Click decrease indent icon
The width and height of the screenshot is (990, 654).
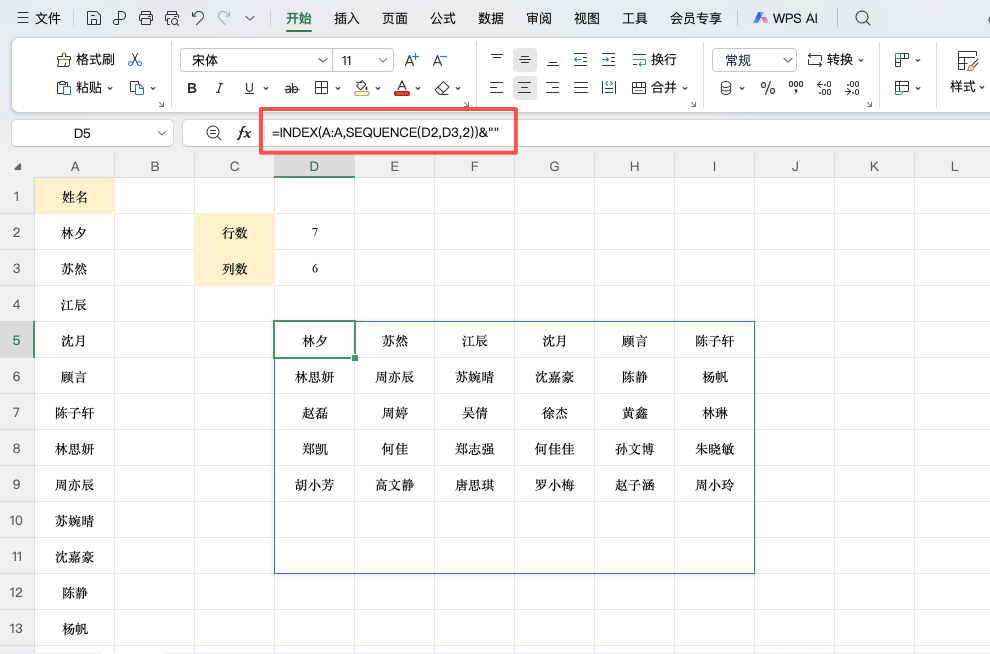(580, 60)
